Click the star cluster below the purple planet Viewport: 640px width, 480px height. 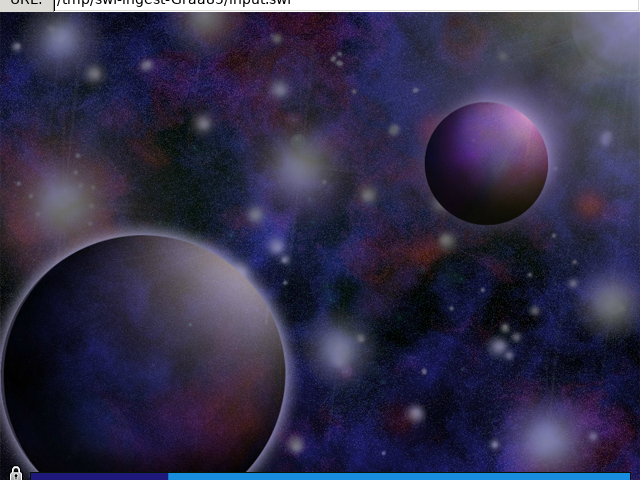(x=504, y=341)
